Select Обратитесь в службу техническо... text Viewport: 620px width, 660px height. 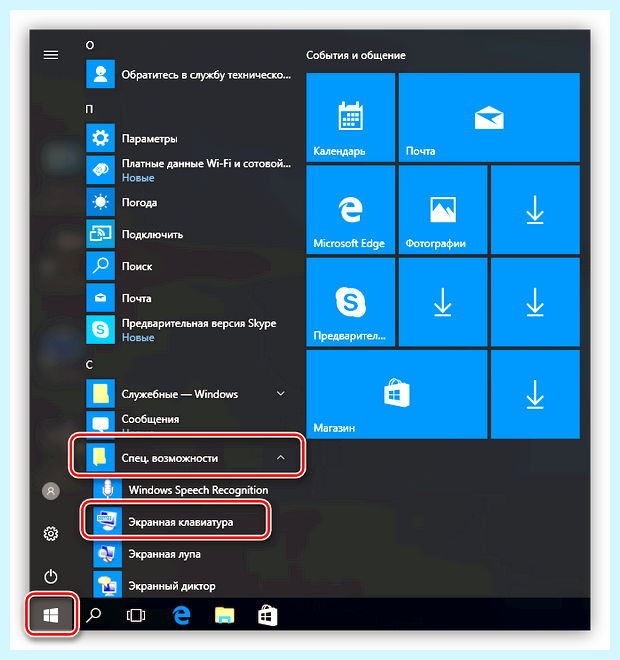tap(206, 75)
